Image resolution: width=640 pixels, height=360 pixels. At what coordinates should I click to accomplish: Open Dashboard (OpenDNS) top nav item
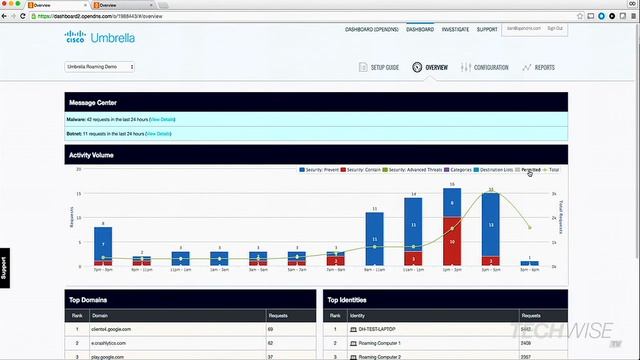click(x=371, y=29)
